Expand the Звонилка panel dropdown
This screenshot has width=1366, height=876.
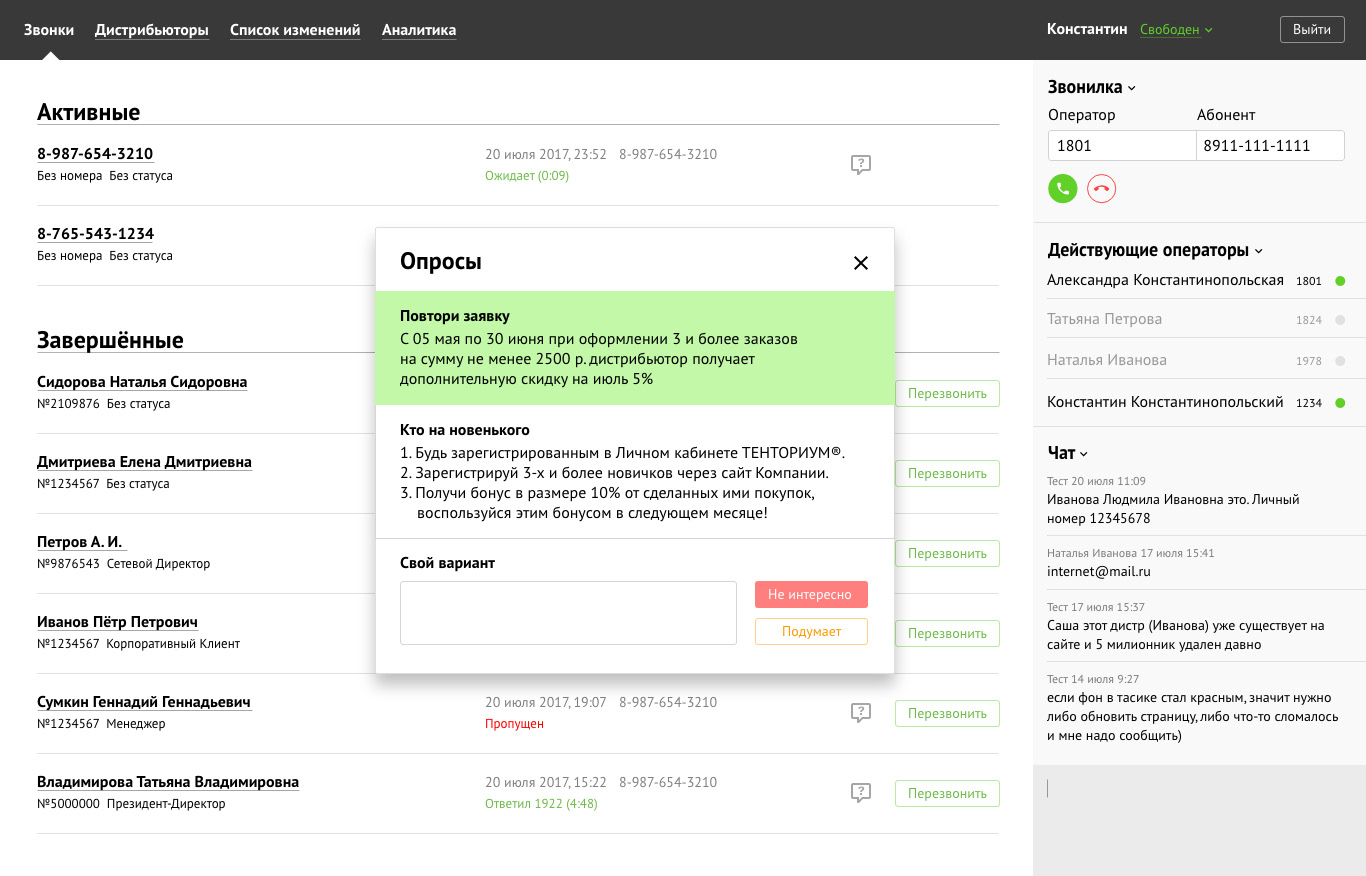pyautogui.click(x=1131, y=87)
